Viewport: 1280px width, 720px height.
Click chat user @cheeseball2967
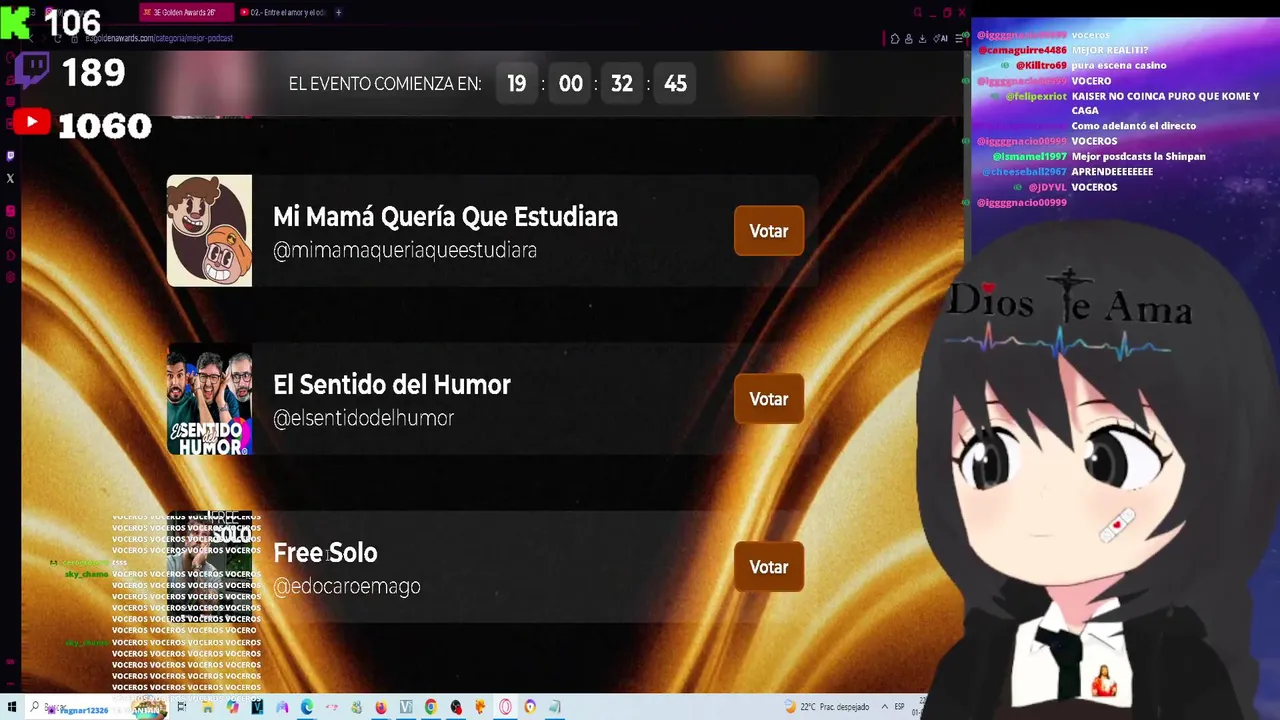(1024, 172)
